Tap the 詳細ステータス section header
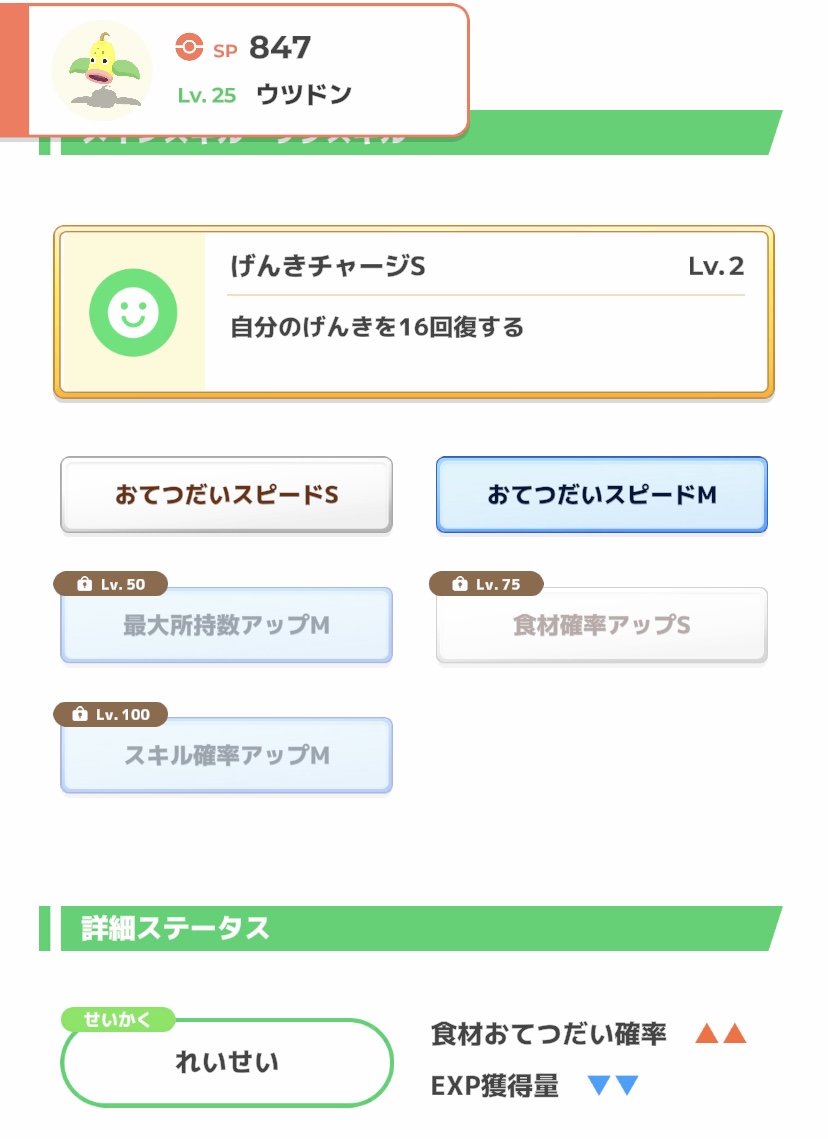828x1139 pixels. [x=175, y=928]
